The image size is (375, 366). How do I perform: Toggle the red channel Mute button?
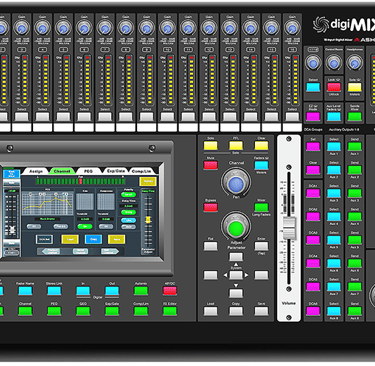pos(210,165)
